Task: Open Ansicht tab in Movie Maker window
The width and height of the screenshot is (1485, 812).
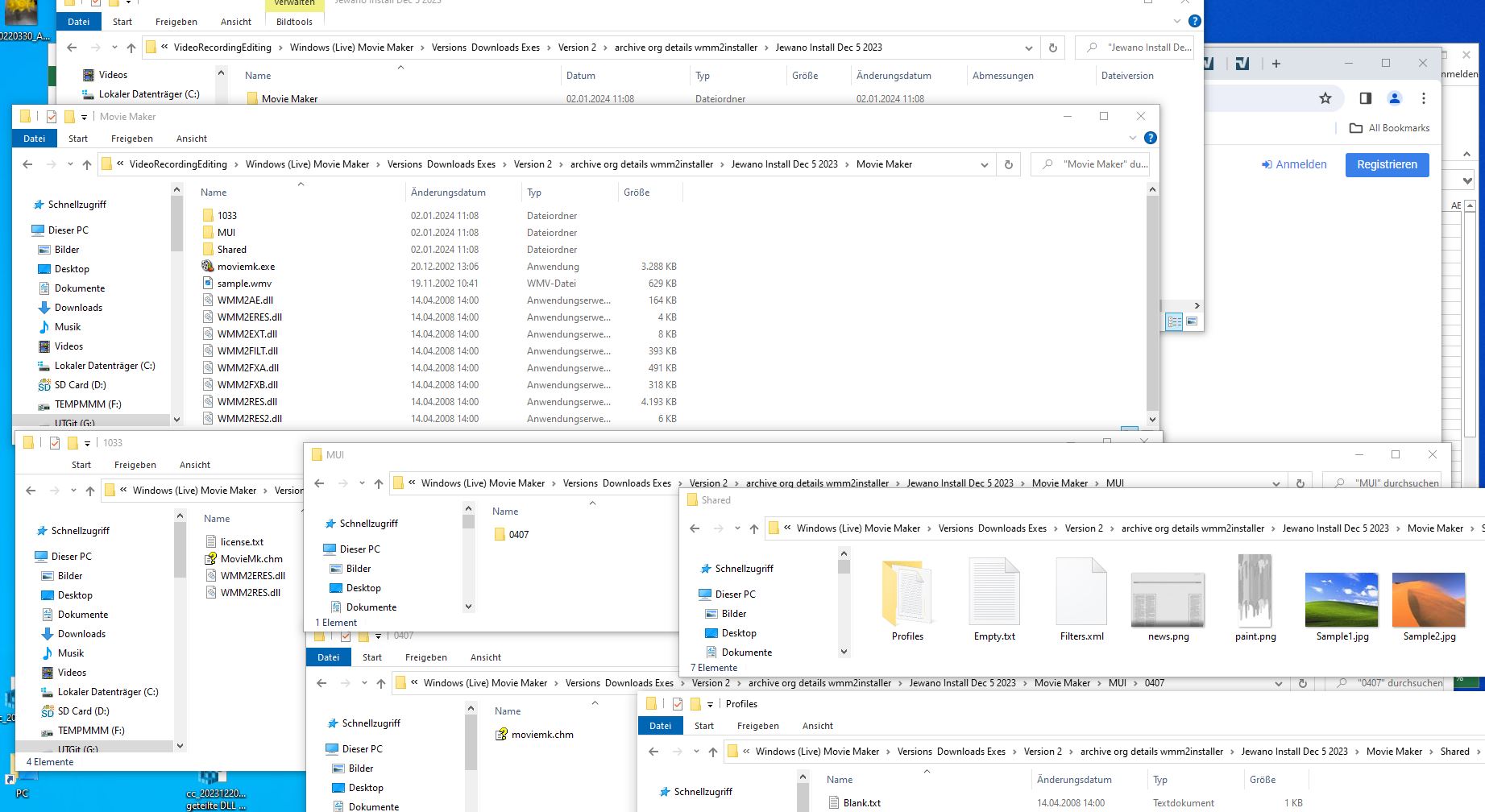Action: (192, 139)
